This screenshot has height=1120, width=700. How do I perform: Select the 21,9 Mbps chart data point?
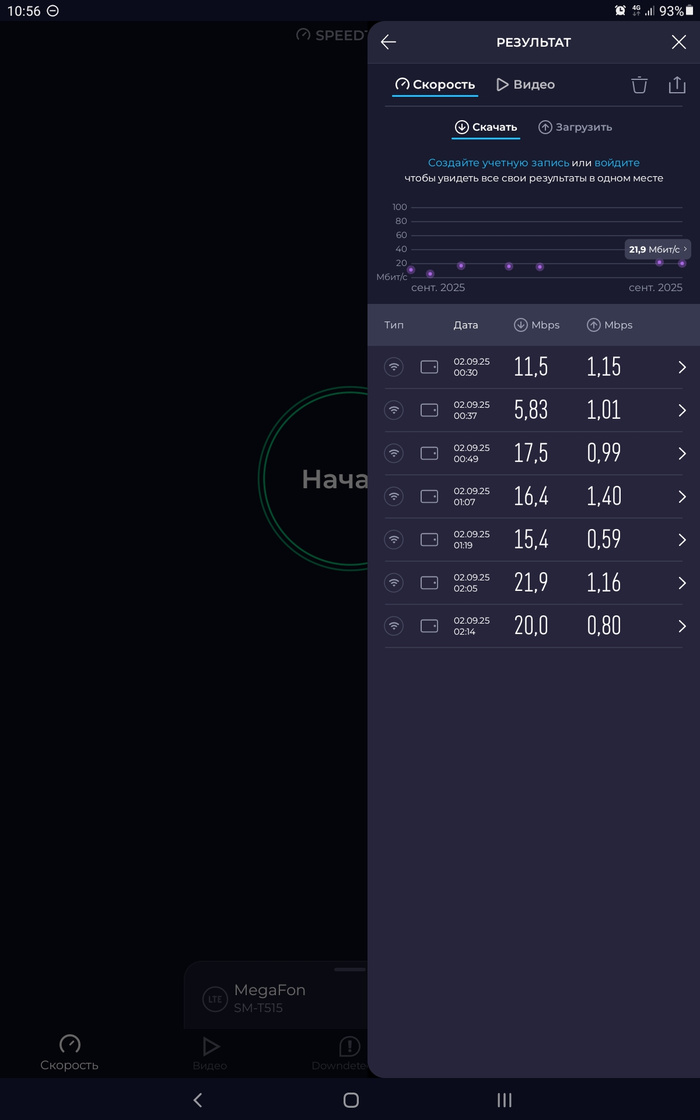tap(659, 262)
